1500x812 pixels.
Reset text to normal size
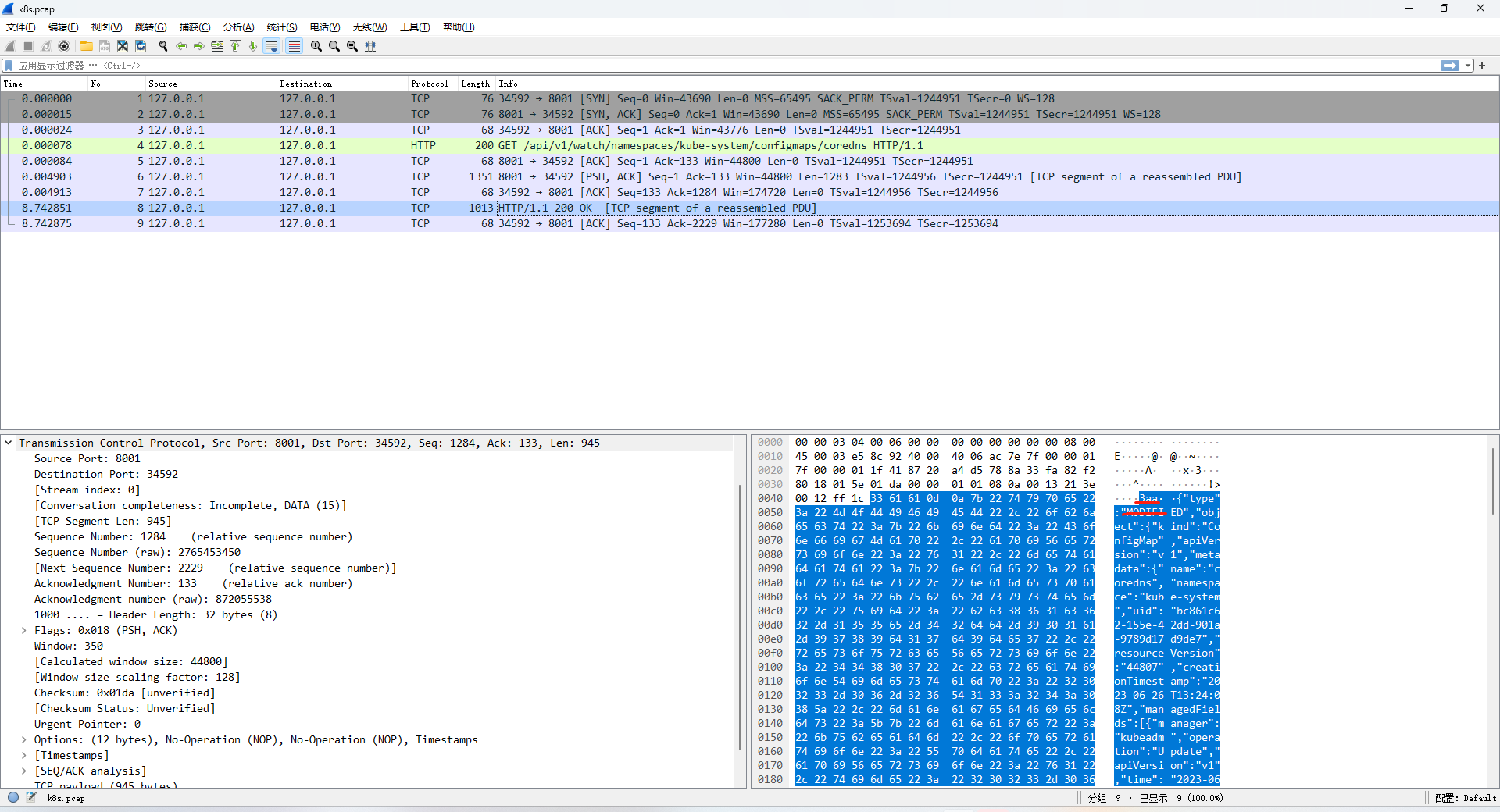pyautogui.click(x=352, y=46)
